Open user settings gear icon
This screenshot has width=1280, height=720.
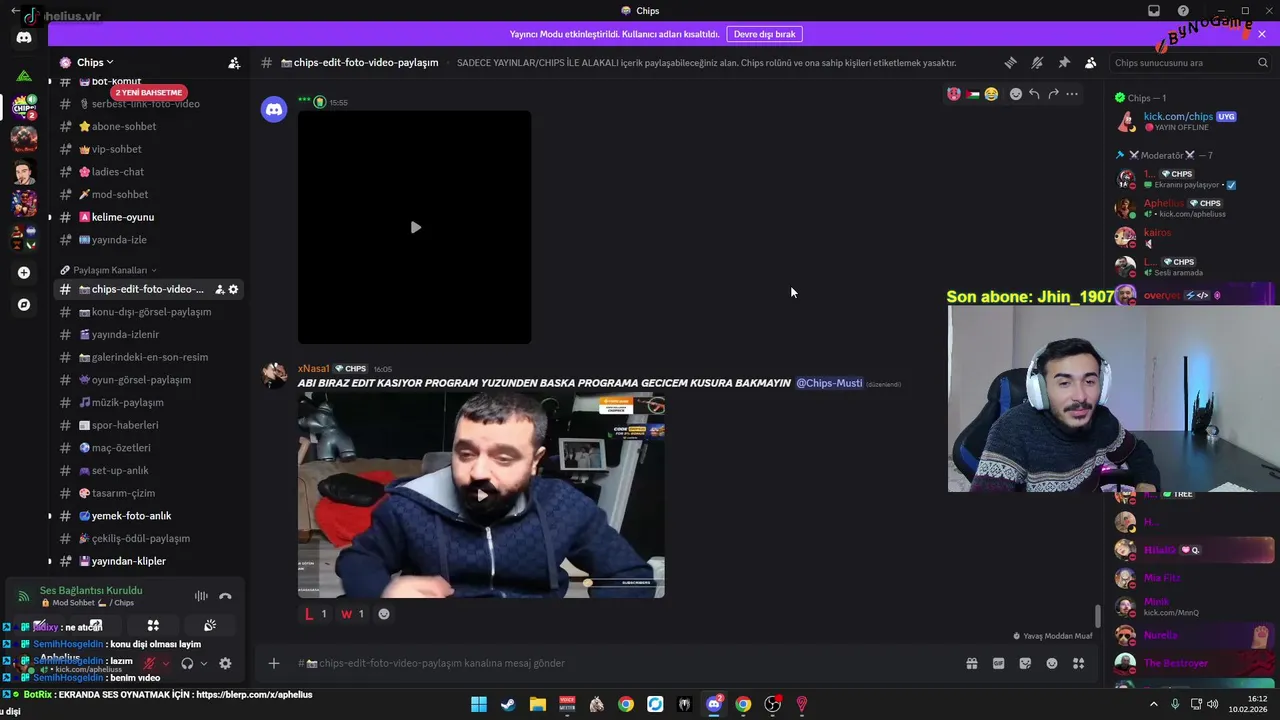pyautogui.click(x=225, y=663)
